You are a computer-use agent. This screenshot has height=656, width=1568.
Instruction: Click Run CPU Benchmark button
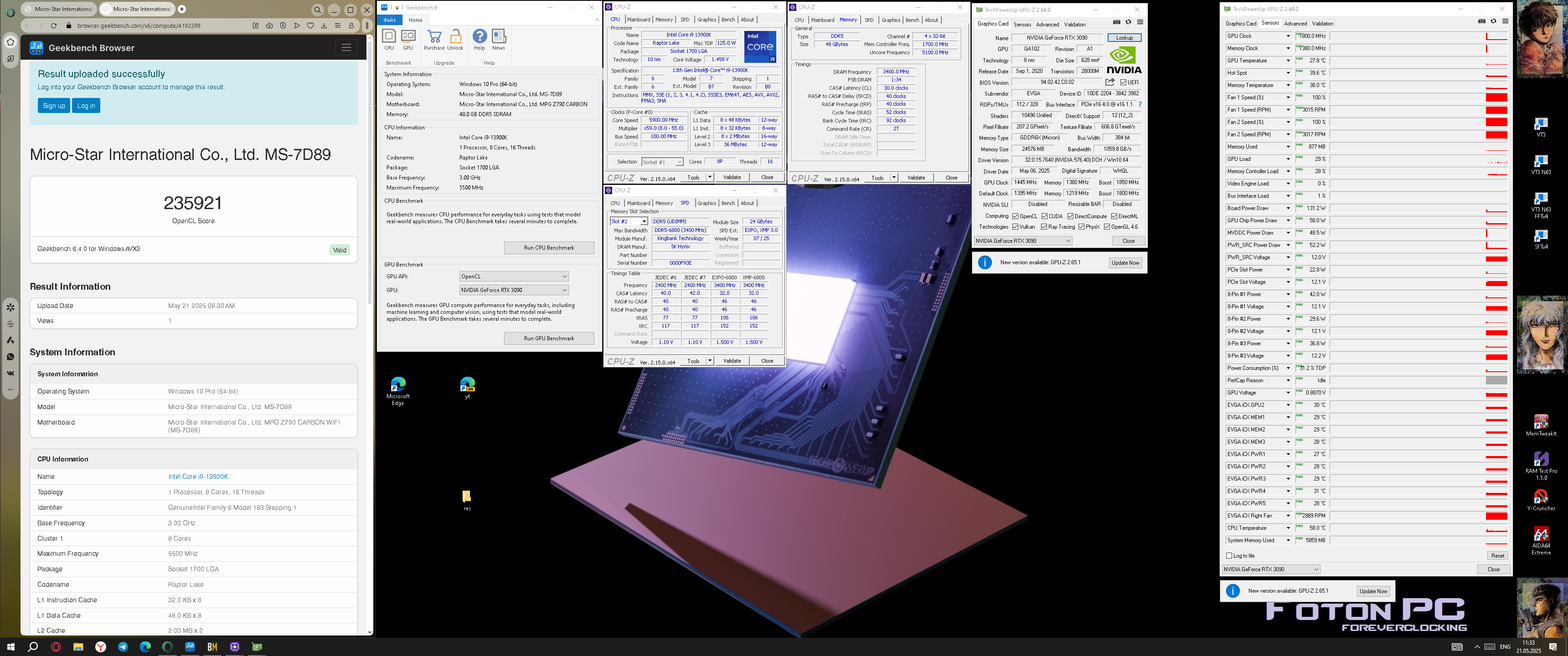pos(548,248)
